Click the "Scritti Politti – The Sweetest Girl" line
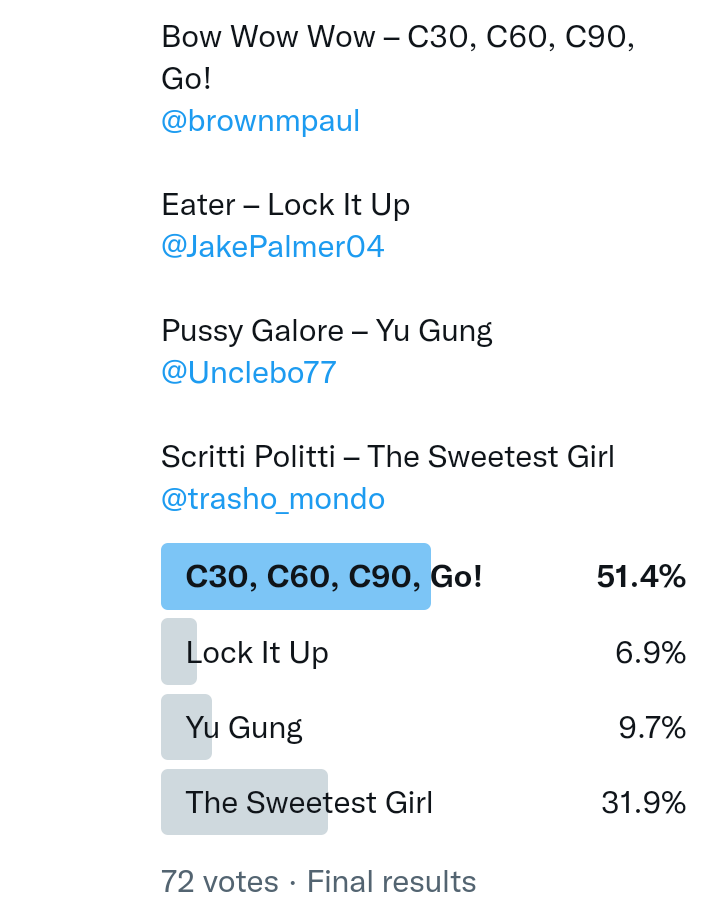 click(x=387, y=457)
